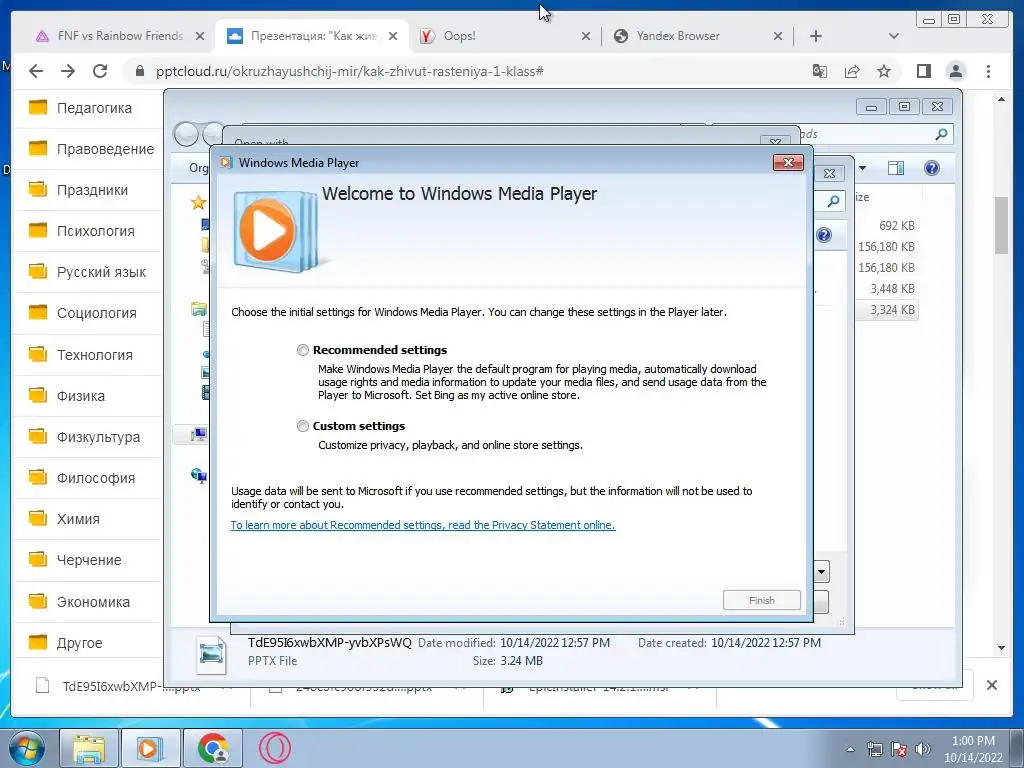The width and height of the screenshot is (1024, 768).
Task: Open the Экономика category
Action: [93, 601]
